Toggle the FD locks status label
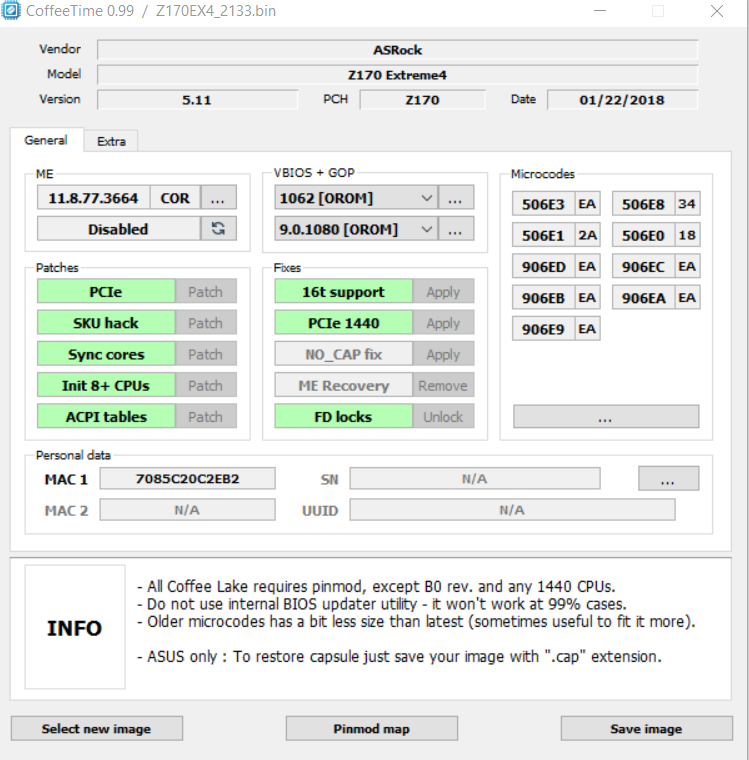This screenshot has width=749, height=760. pos(343,416)
